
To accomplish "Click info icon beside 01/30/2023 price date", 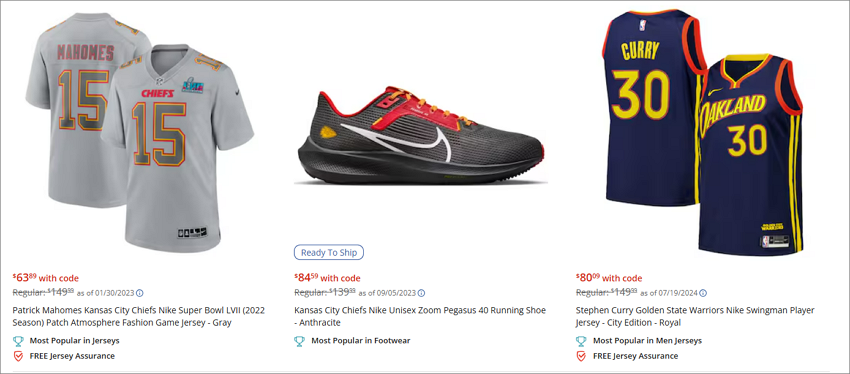I will 139,293.
